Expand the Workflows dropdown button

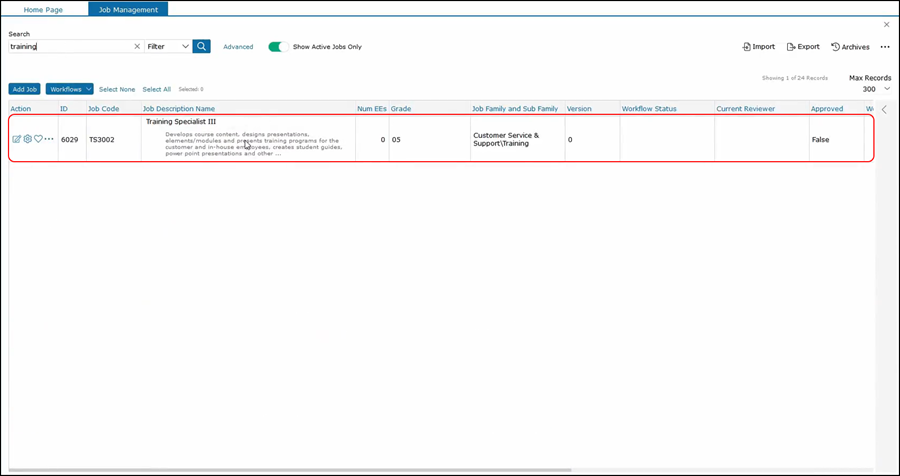tap(69, 89)
